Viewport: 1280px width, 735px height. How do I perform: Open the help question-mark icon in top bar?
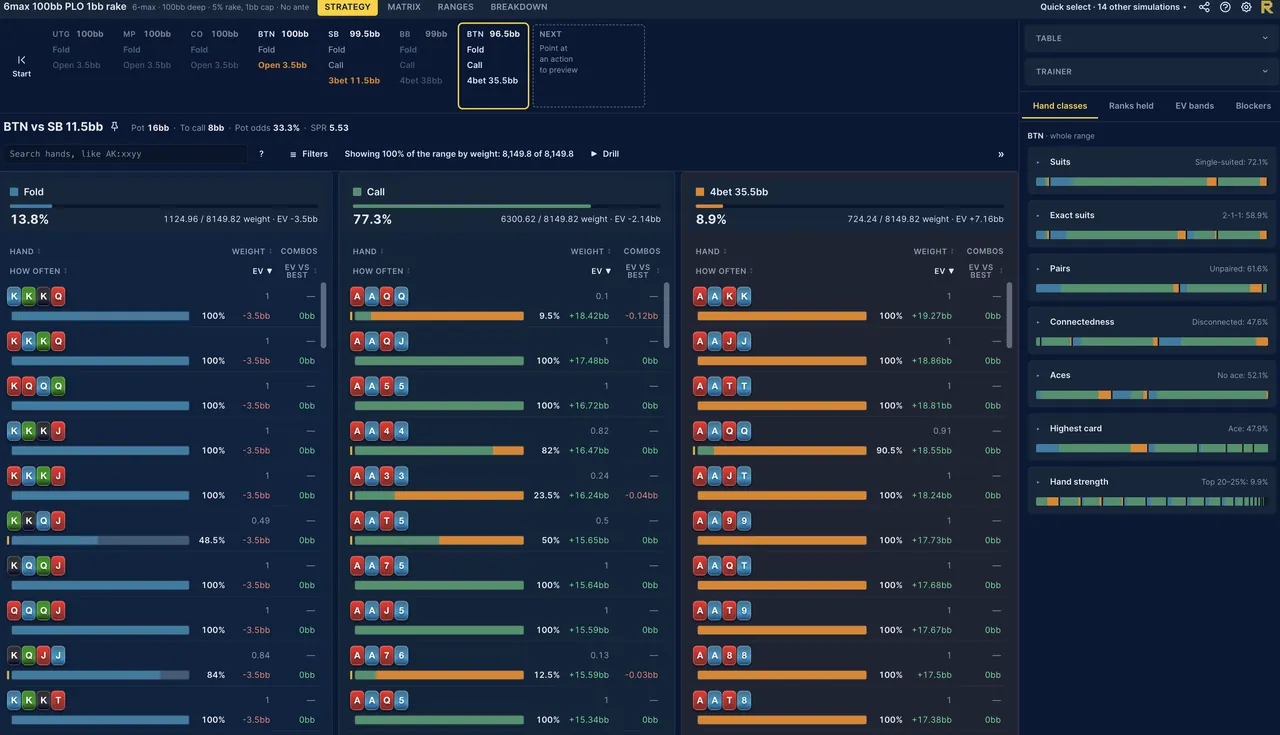(1225, 7)
